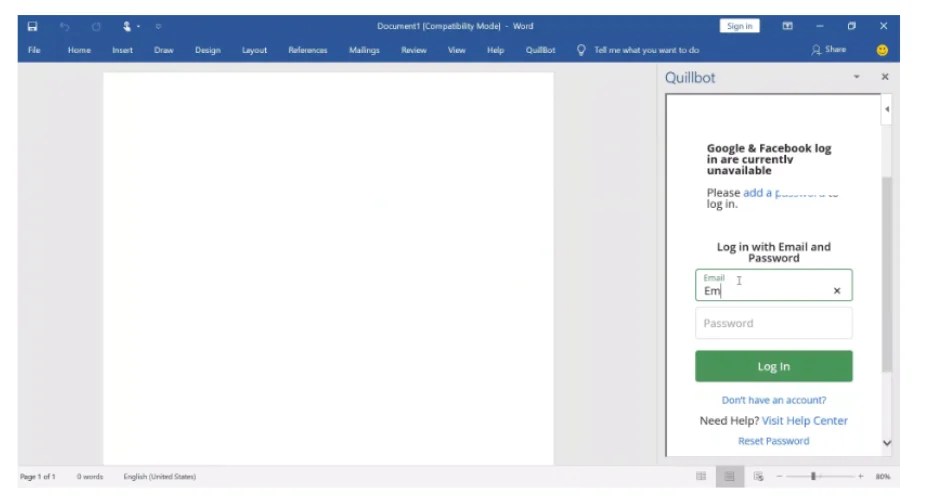
Task: Open word count from '0 words'
Action: click(89, 476)
